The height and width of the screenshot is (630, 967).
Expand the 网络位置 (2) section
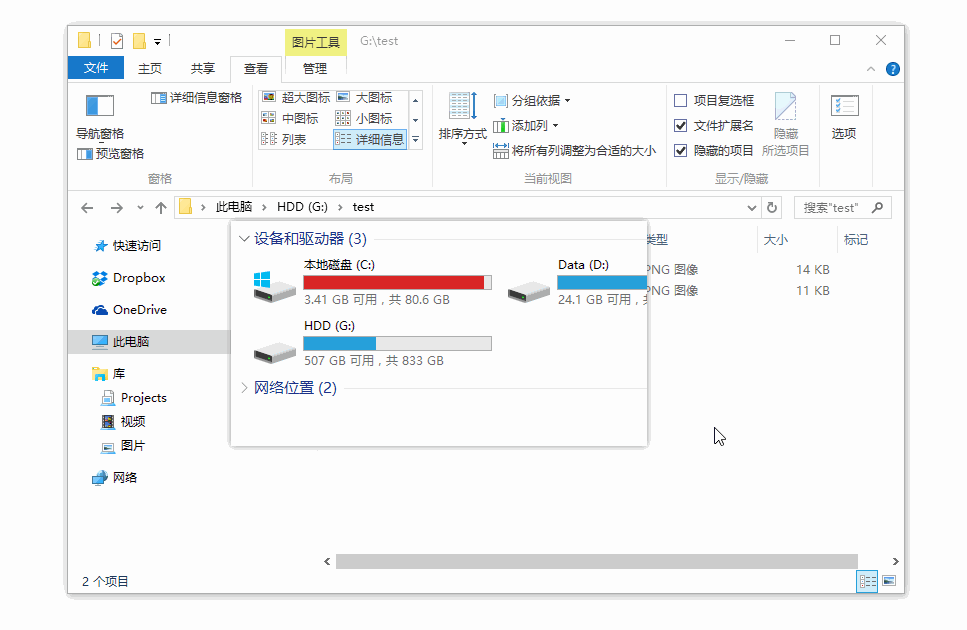[243, 388]
